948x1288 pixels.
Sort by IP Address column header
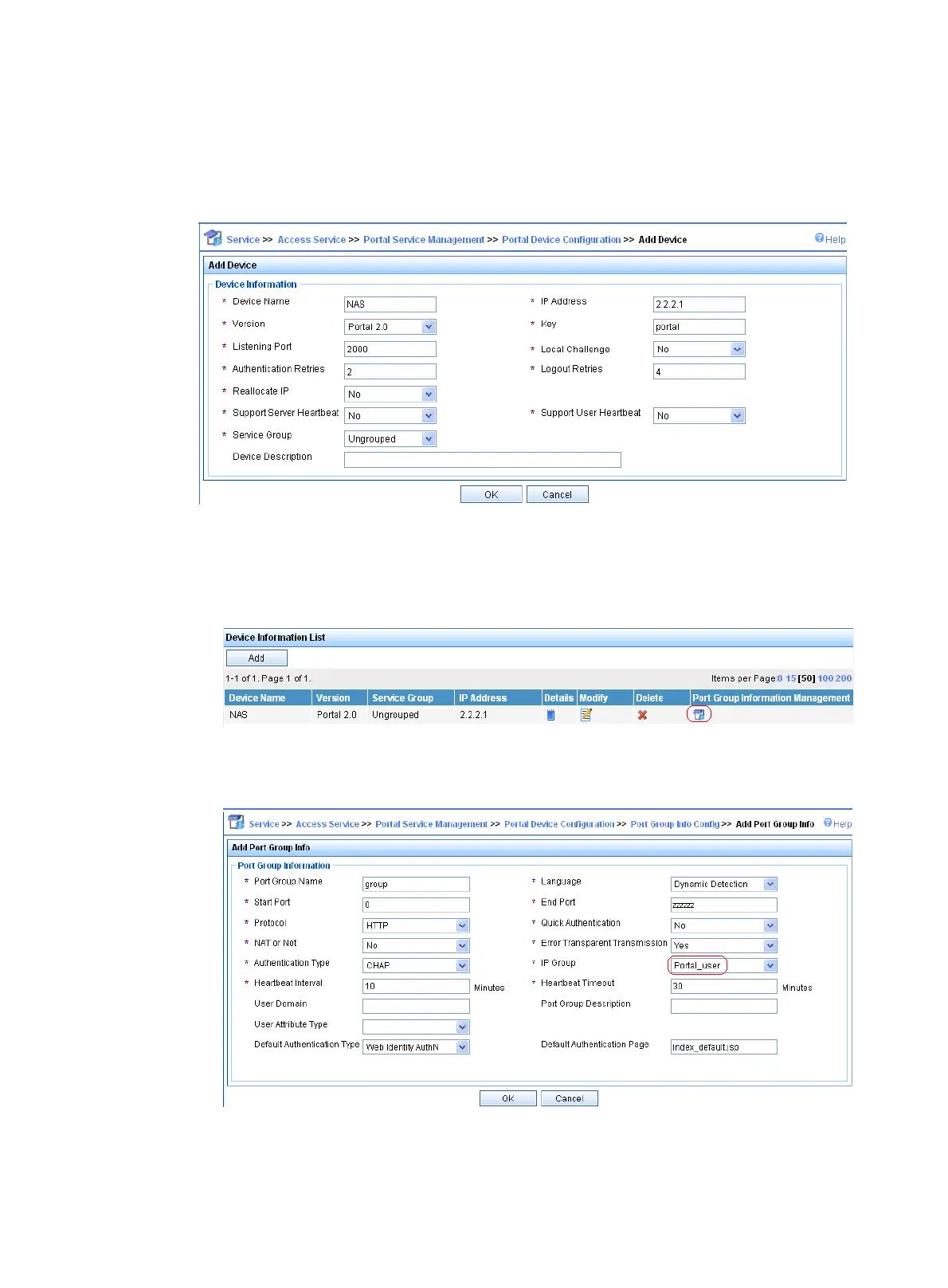pyautogui.click(x=483, y=697)
